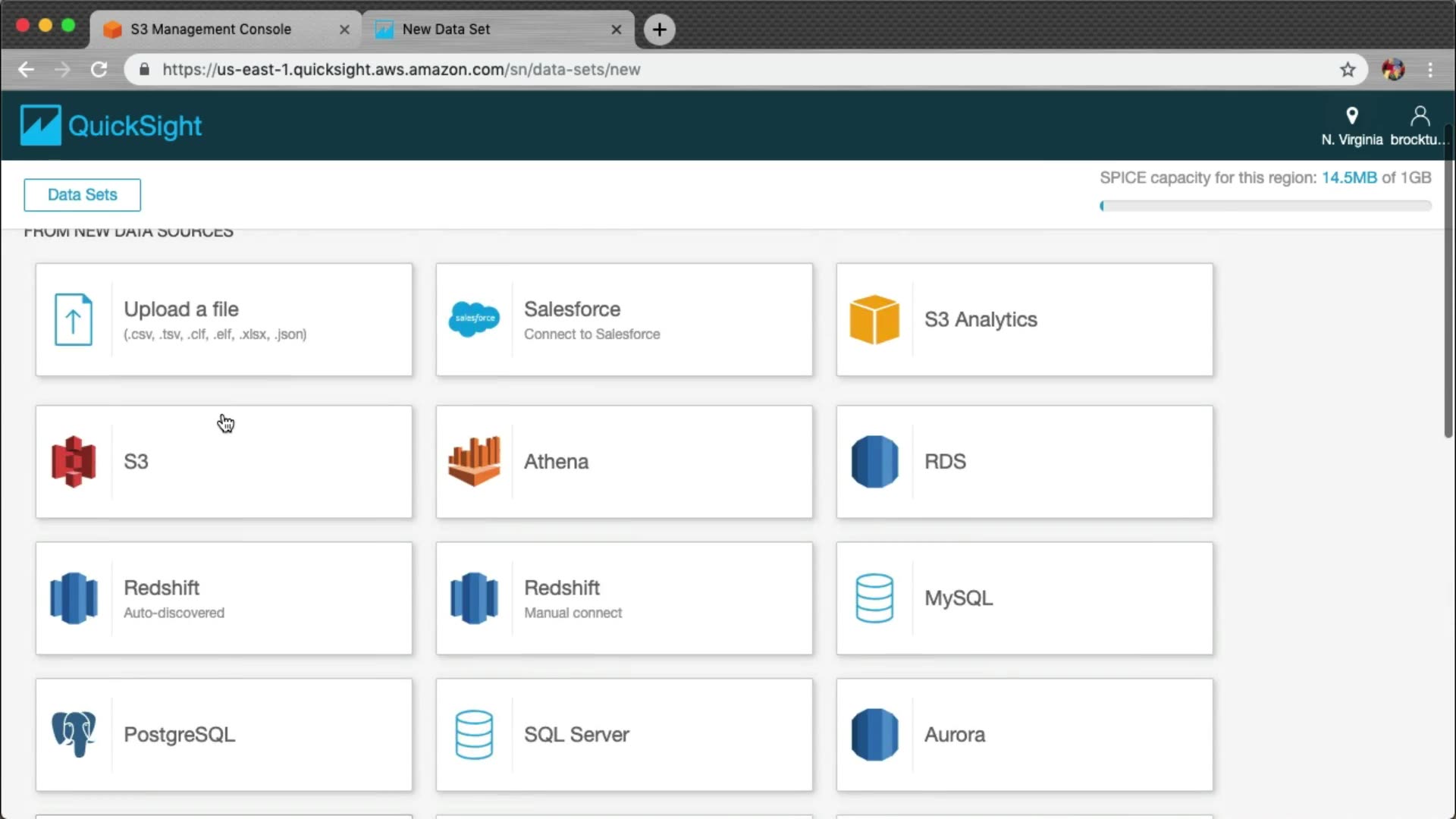Screen dimensions: 1456x819
Task: Open a new browser tab
Action: 659,30
